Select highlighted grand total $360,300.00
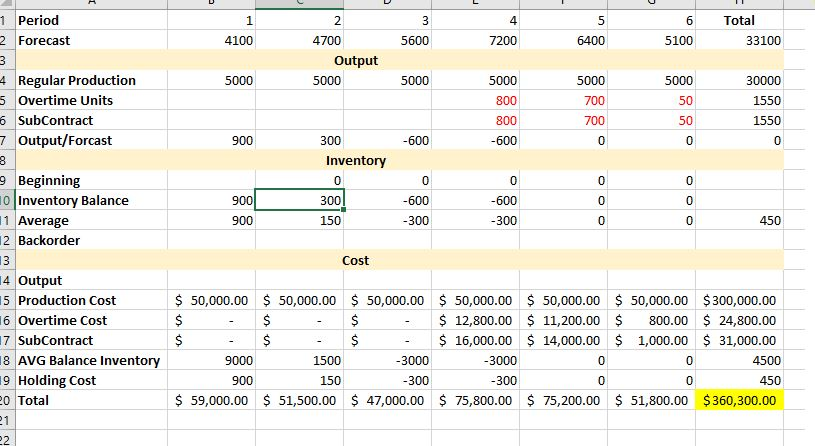The height and width of the screenshot is (446, 815). pyautogui.click(x=739, y=401)
